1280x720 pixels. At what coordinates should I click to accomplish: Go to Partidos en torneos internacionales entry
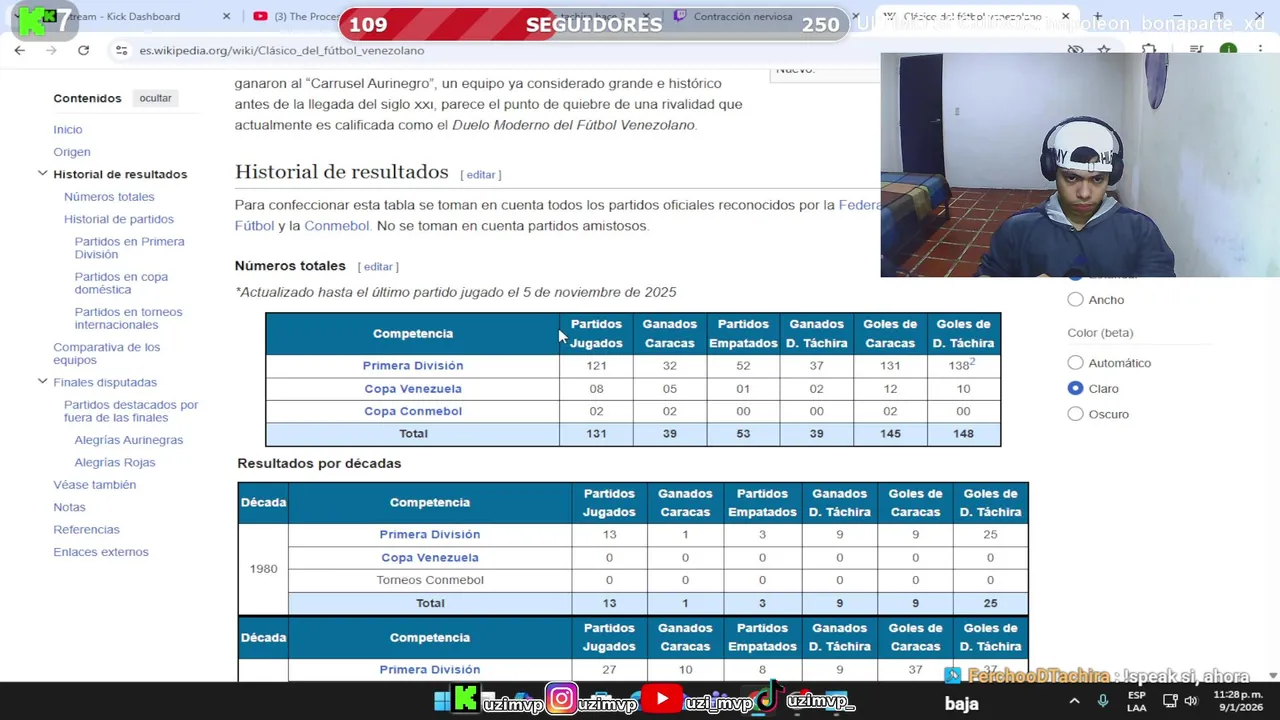128,318
